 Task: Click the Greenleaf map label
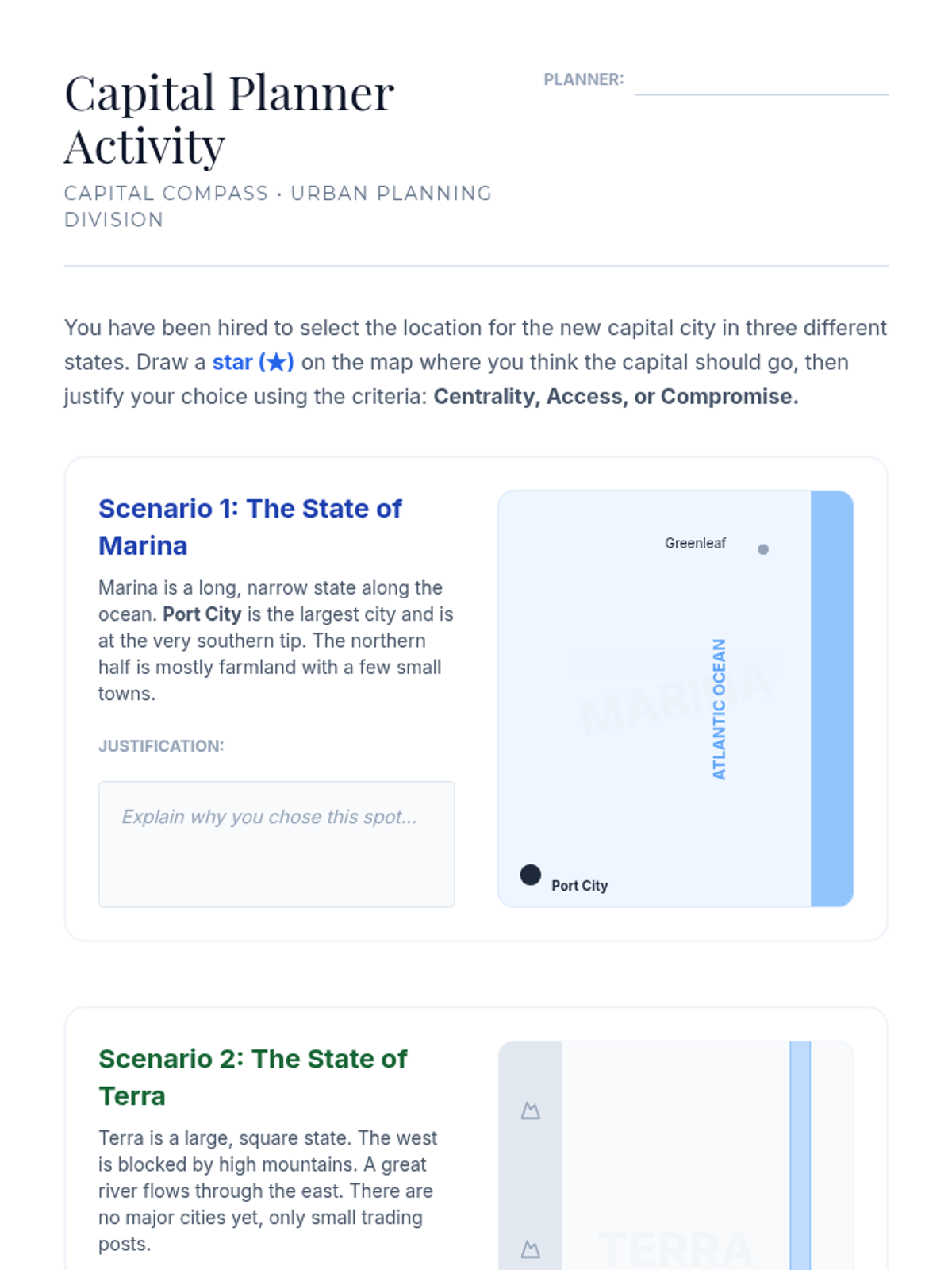(x=695, y=544)
